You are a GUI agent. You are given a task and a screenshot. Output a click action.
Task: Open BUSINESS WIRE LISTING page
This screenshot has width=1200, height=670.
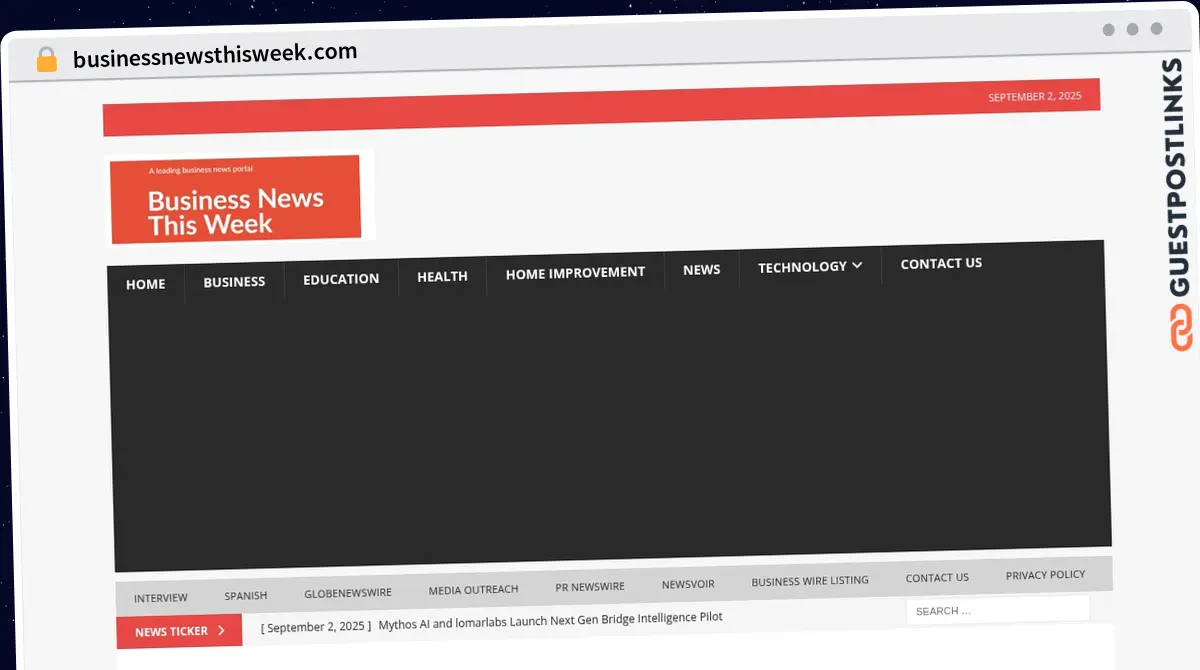pos(810,581)
